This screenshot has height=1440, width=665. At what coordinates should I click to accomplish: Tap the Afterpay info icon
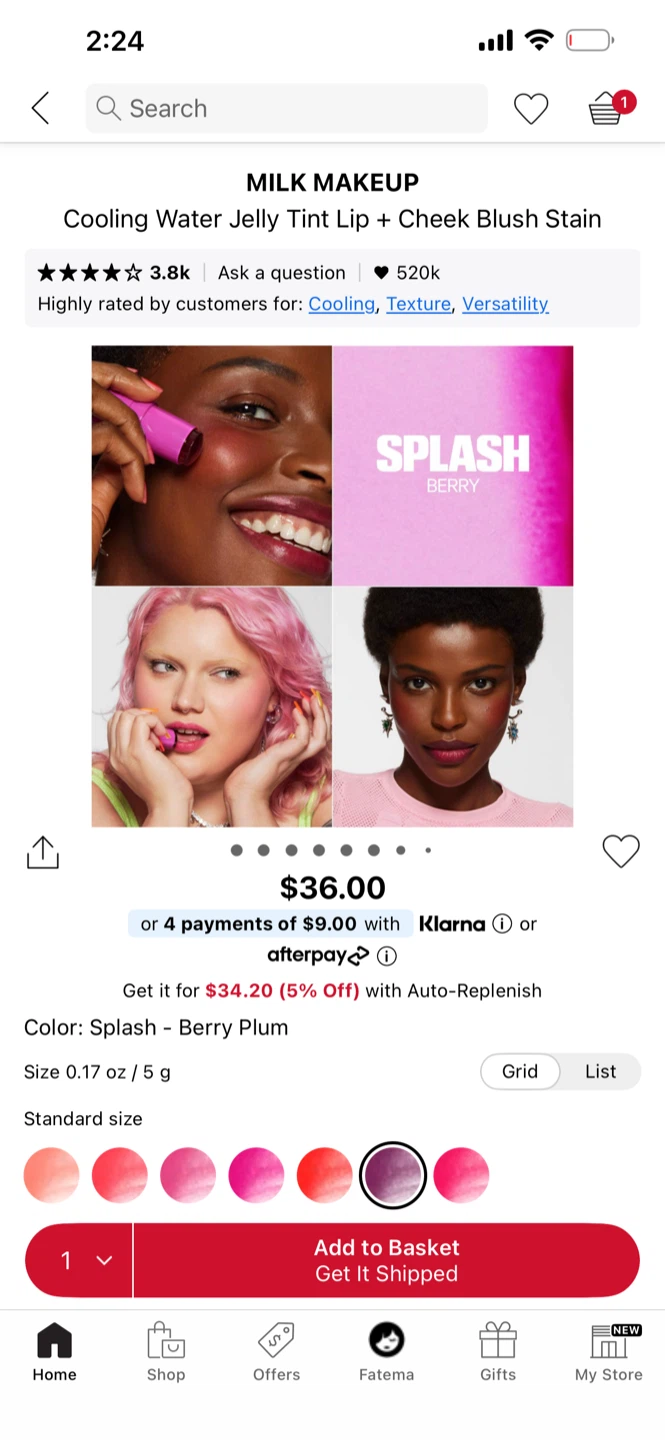pyautogui.click(x=387, y=956)
